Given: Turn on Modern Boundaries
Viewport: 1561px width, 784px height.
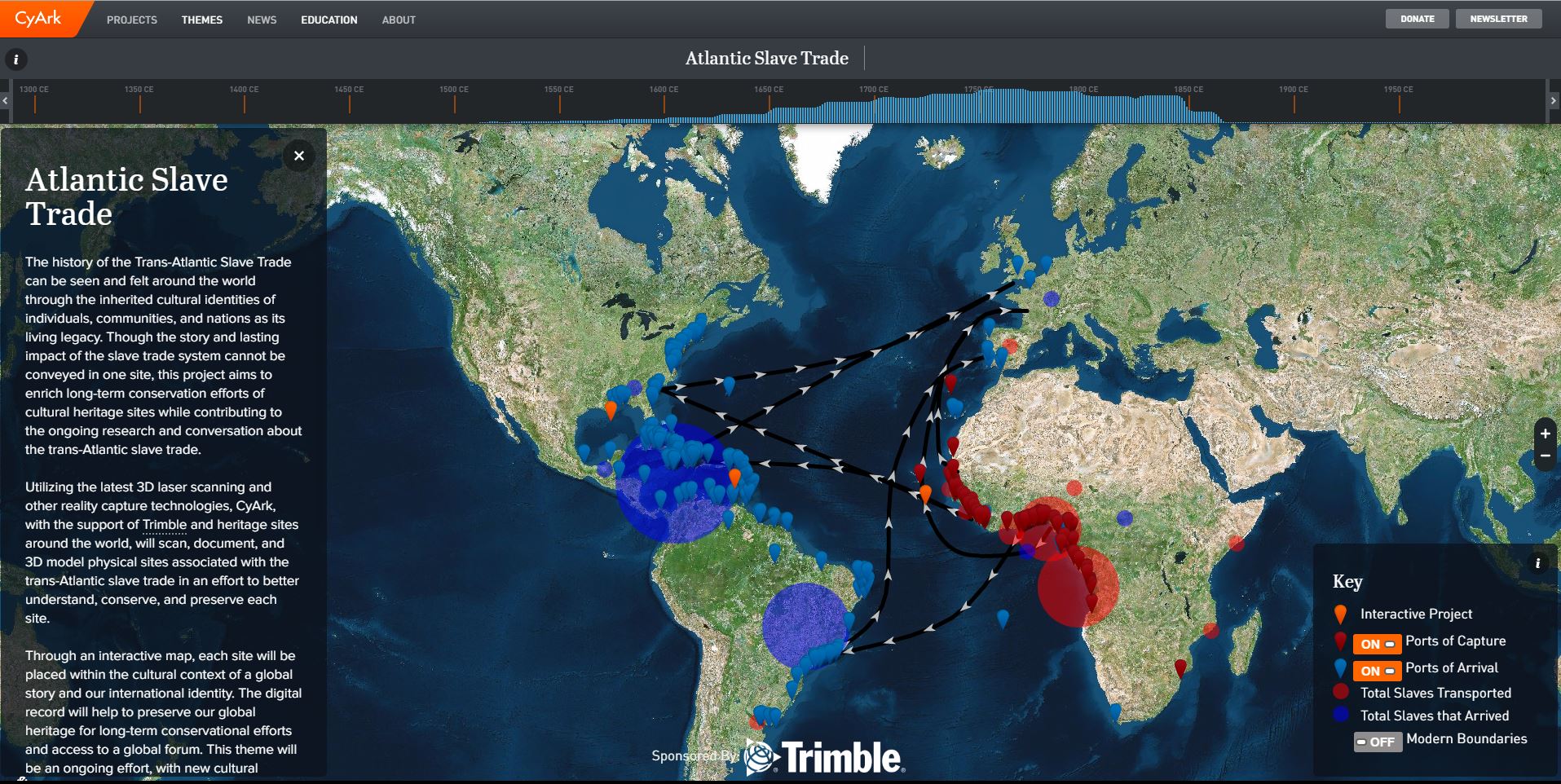Looking at the screenshot, I should coord(1378,742).
